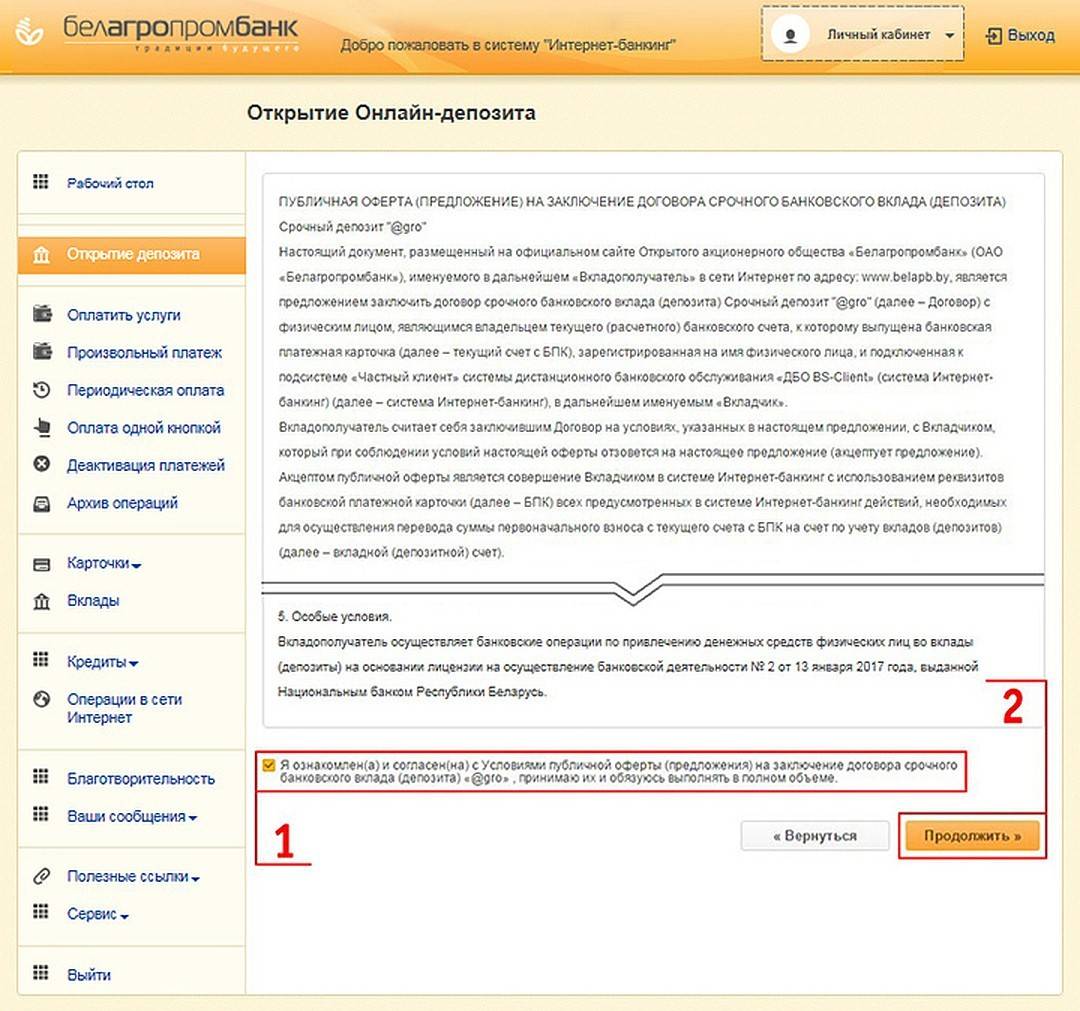Click the hand icon for Оплата одной кнопкой
The image size is (1080, 1011).
(x=41, y=428)
